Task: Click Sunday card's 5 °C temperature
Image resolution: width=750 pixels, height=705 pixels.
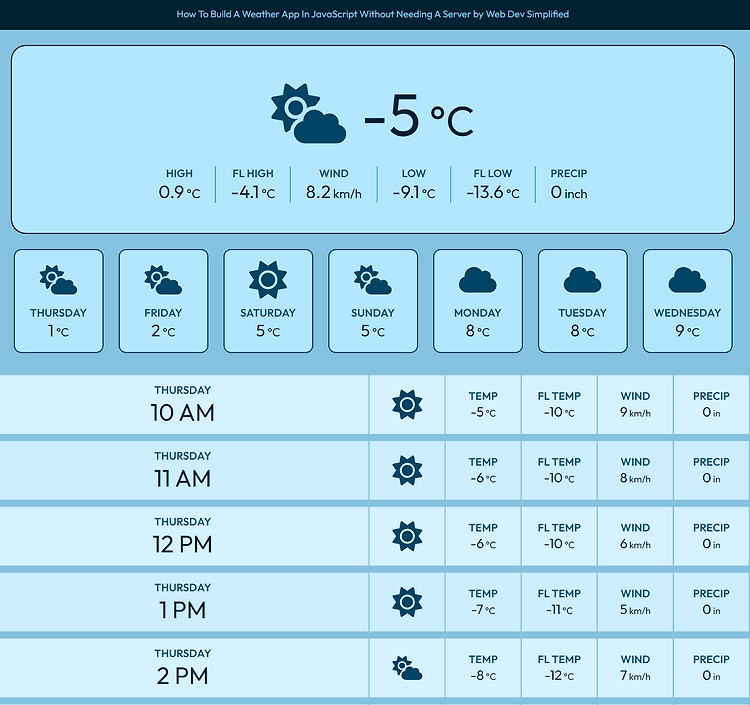Action: [373, 331]
